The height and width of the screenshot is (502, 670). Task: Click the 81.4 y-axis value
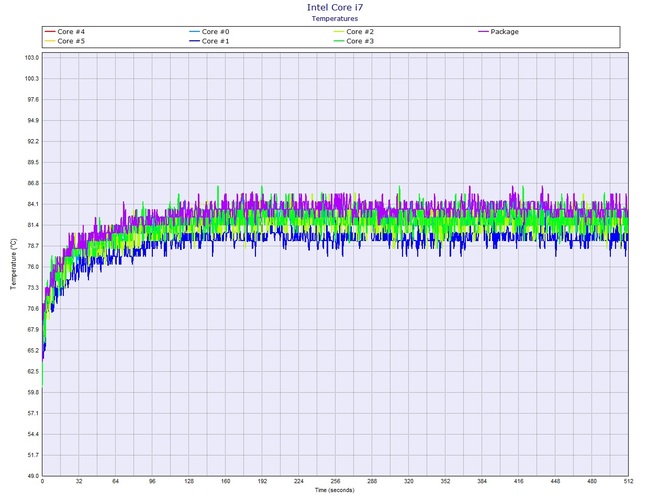click(x=33, y=225)
